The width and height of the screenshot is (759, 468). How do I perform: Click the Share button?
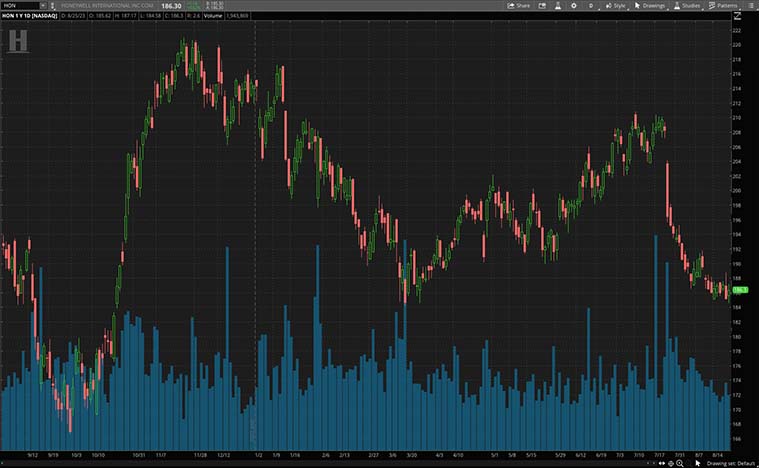pyautogui.click(x=518, y=6)
